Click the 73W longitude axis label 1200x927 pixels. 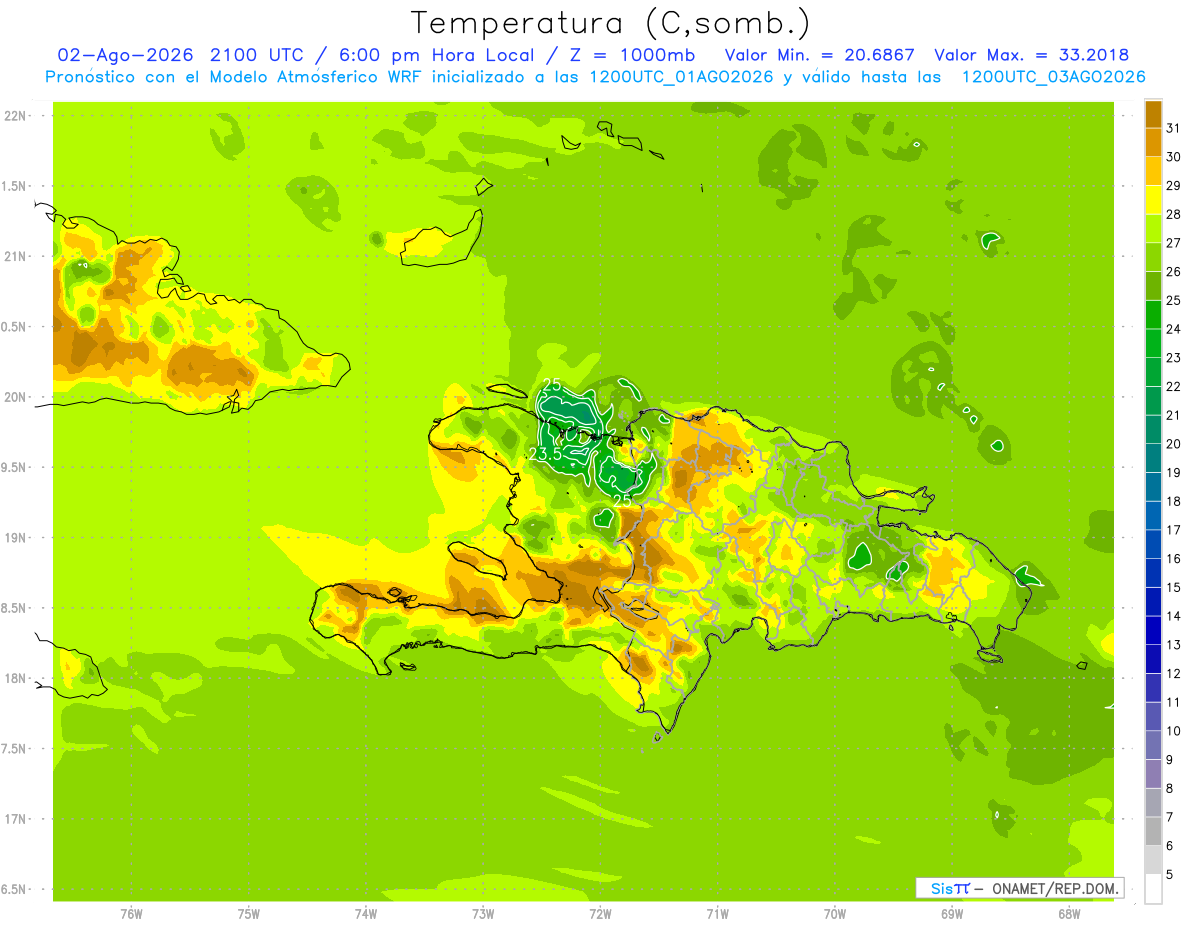coord(483,914)
